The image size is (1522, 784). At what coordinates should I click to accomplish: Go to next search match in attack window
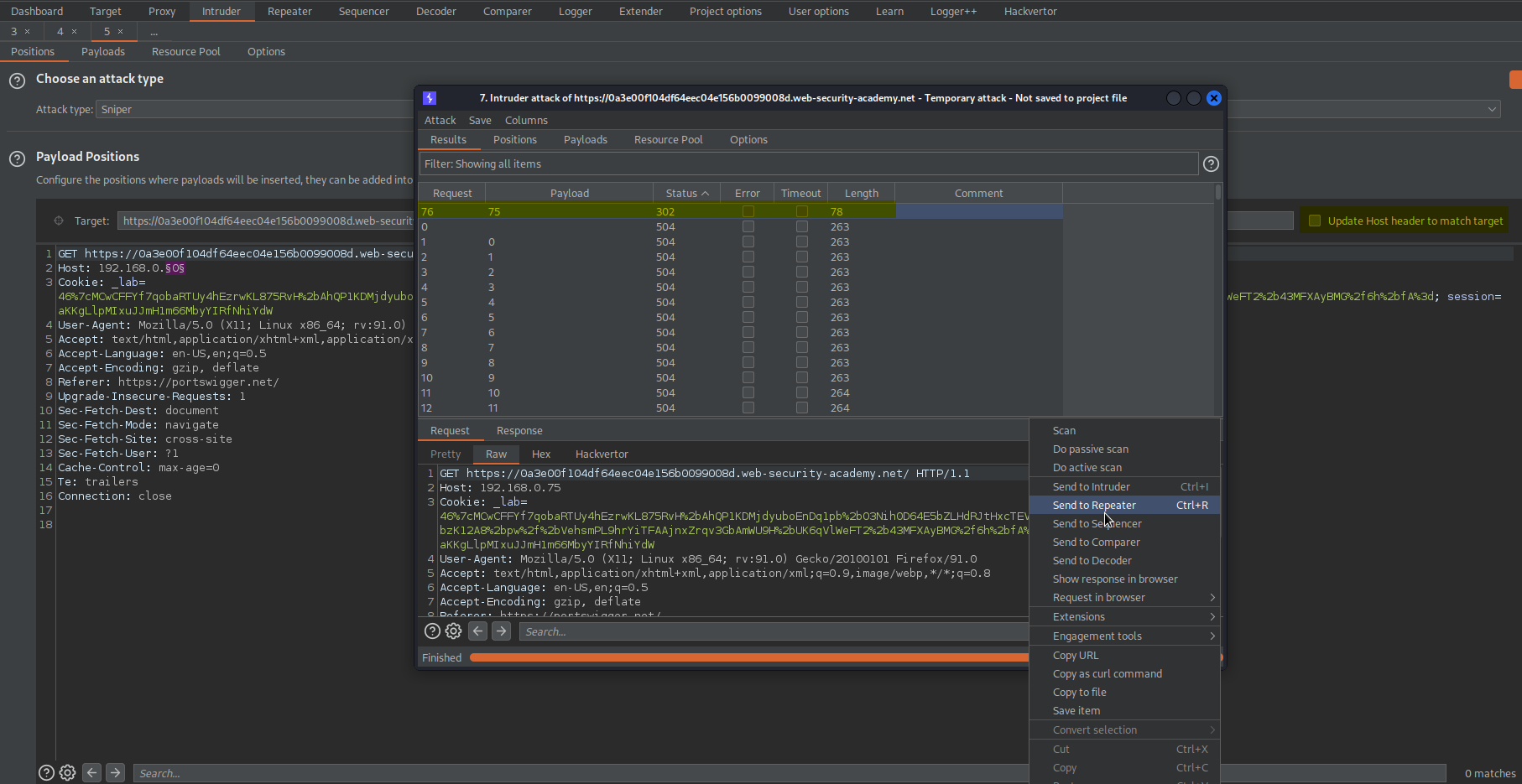coord(502,631)
